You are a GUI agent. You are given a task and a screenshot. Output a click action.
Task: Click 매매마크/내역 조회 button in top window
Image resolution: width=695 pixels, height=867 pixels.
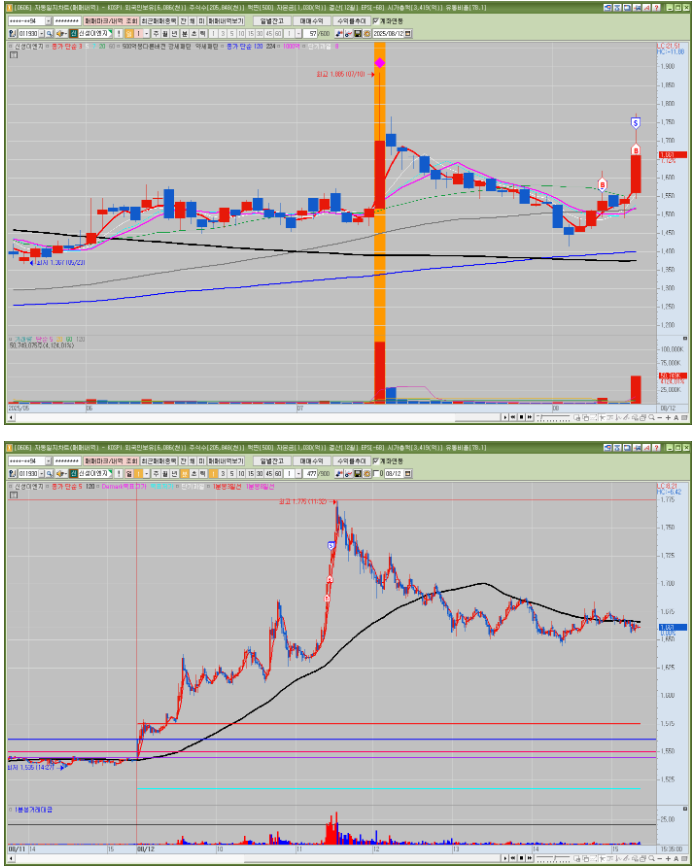[x=111, y=21]
